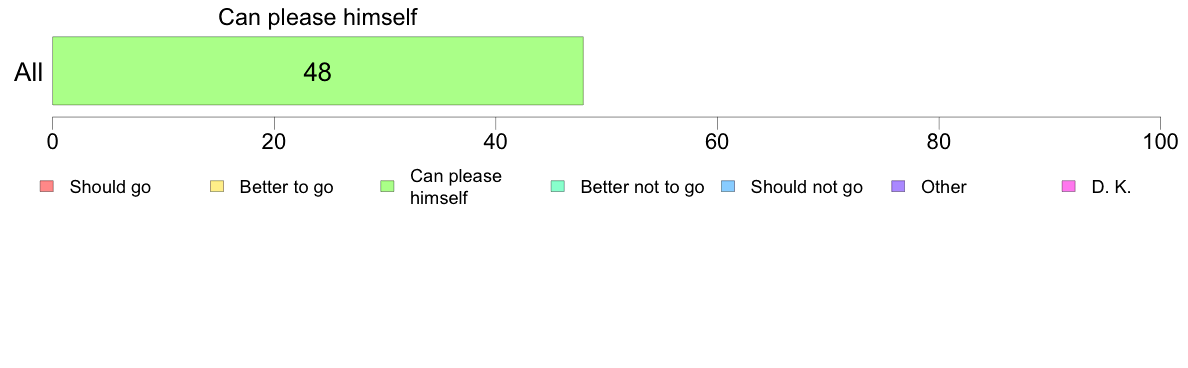Screen dimensions: 1188x368
Task: Click the axis tick label 100
Action: 1160,141
